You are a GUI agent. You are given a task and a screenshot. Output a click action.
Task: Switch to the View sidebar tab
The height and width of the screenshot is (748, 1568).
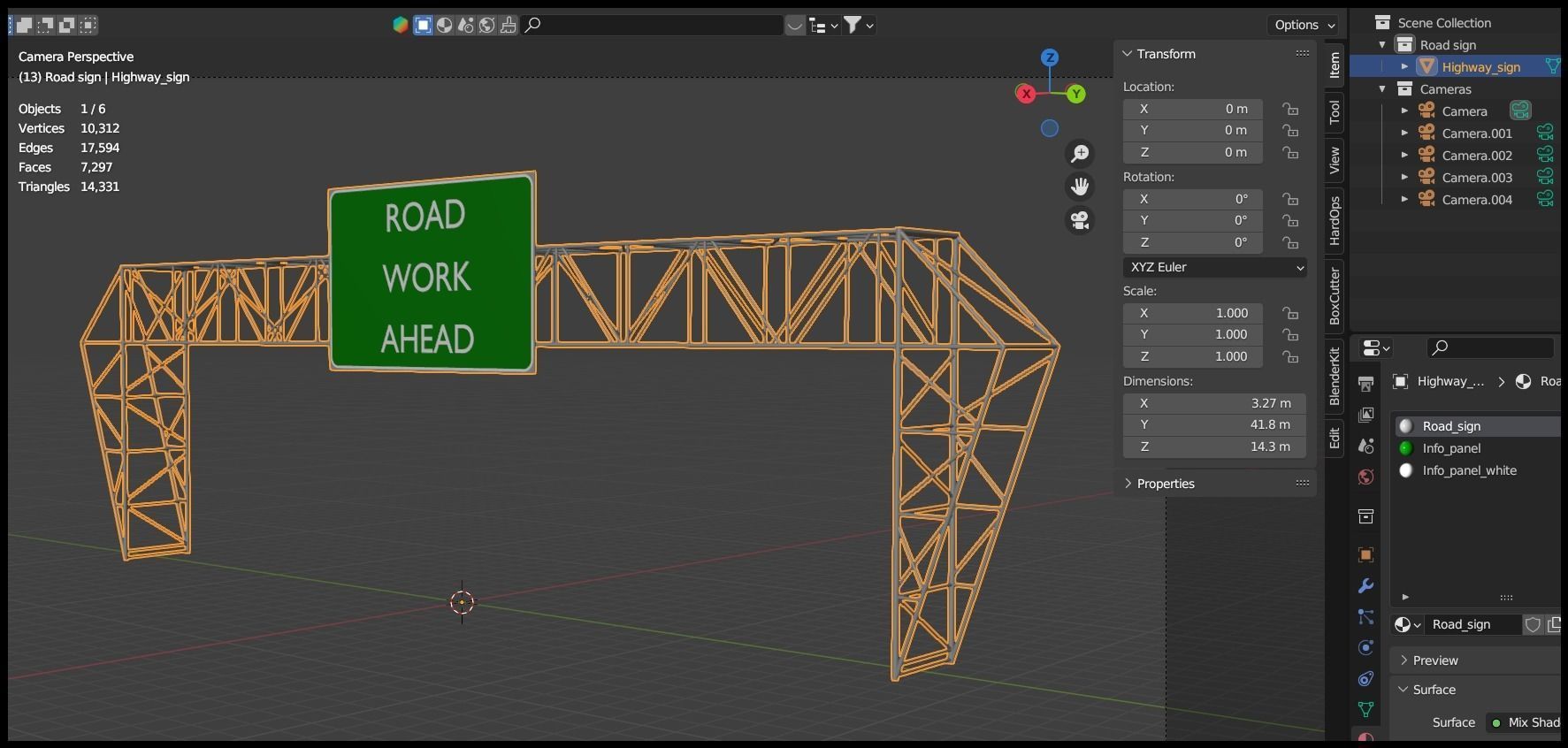[x=1335, y=160]
